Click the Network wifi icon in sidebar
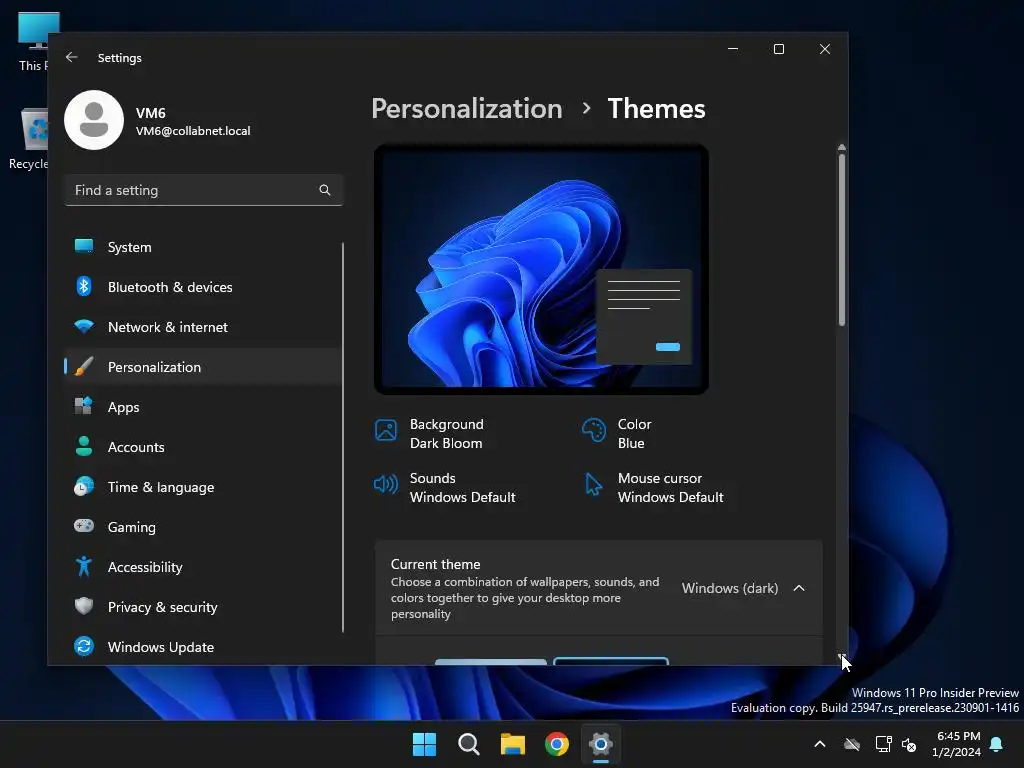The height and width of the screenshot is (768, 1024). (84, 326)
